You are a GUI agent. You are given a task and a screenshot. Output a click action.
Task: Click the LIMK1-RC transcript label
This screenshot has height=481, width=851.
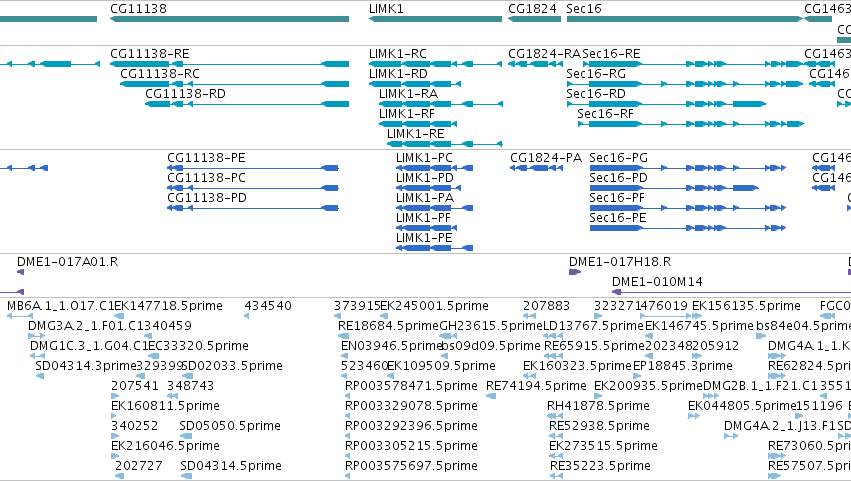pyautogui.click(x=398, y=54)
